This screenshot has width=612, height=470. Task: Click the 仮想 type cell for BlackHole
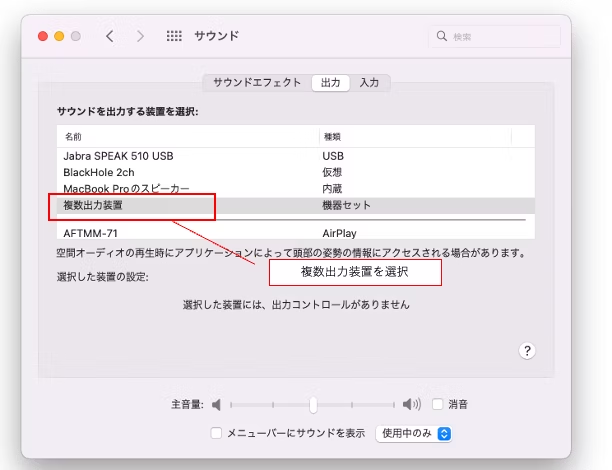pos(332,173)
